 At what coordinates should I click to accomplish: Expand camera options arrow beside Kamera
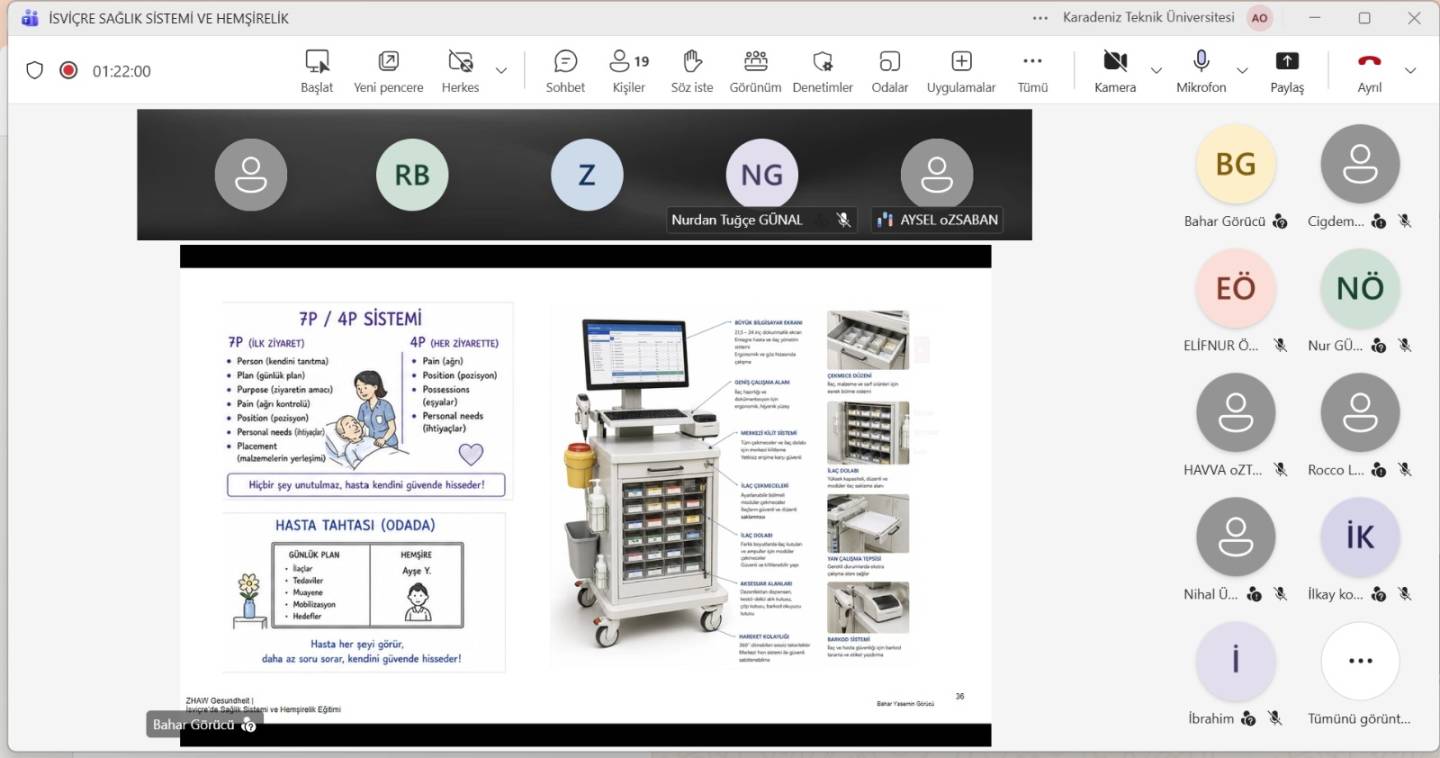tap(1156, 71)
